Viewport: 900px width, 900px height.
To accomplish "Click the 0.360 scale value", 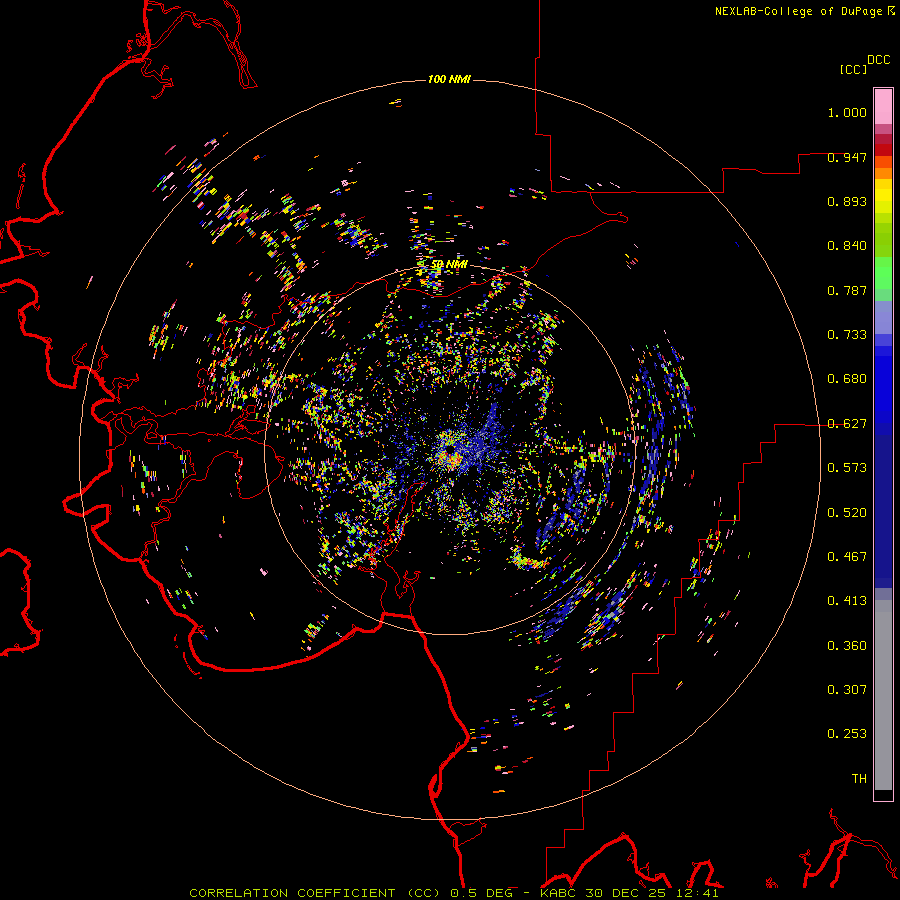I will pos(847,646).
